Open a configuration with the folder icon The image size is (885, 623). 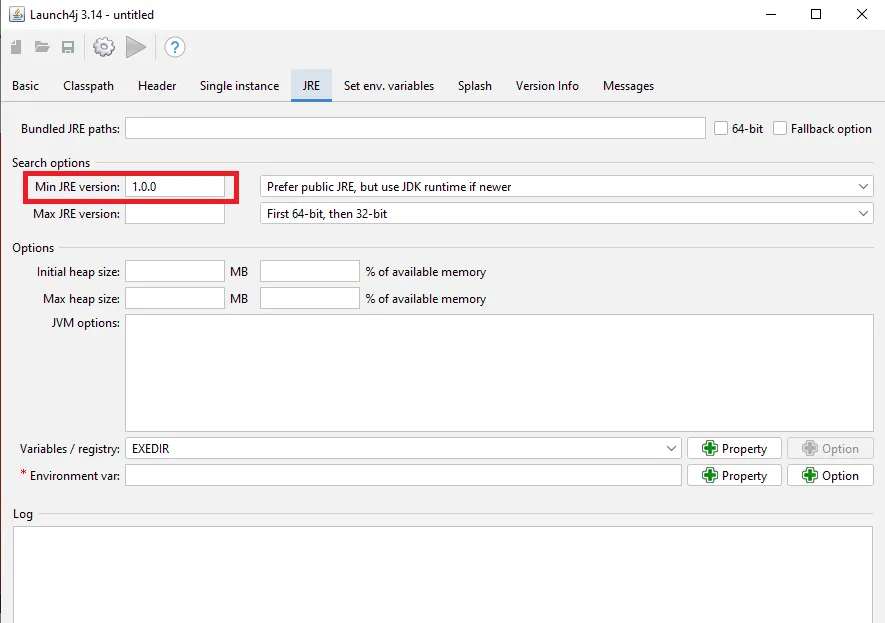(42, 47)
